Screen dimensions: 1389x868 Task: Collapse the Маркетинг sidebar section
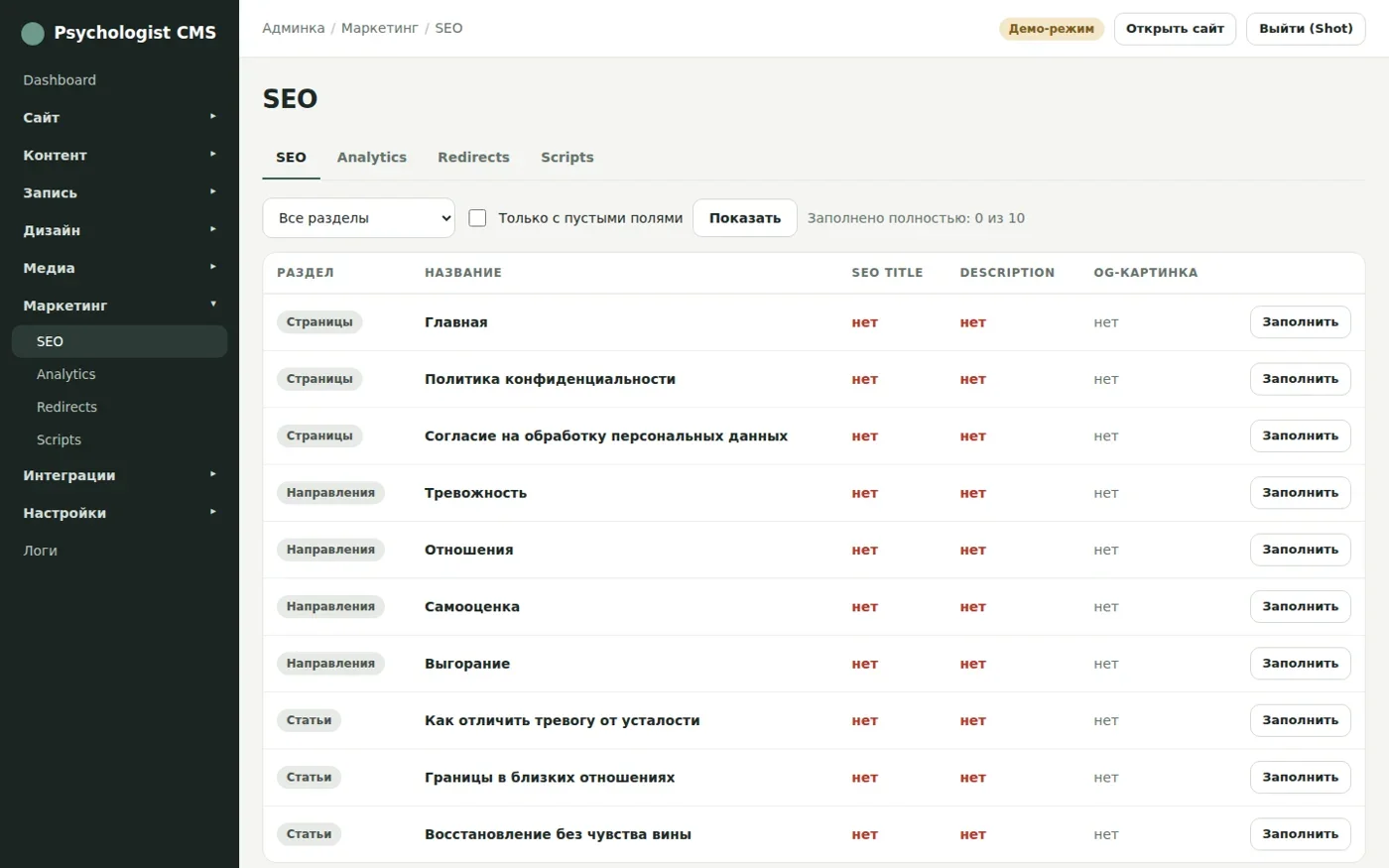tap(119, 306)
